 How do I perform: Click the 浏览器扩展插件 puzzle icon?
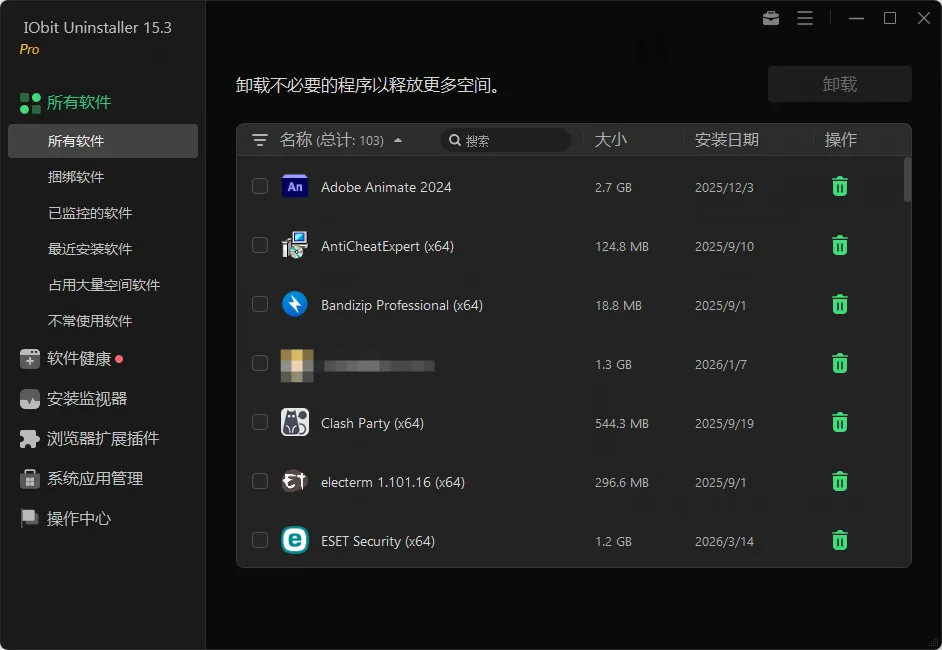(29, 439)
